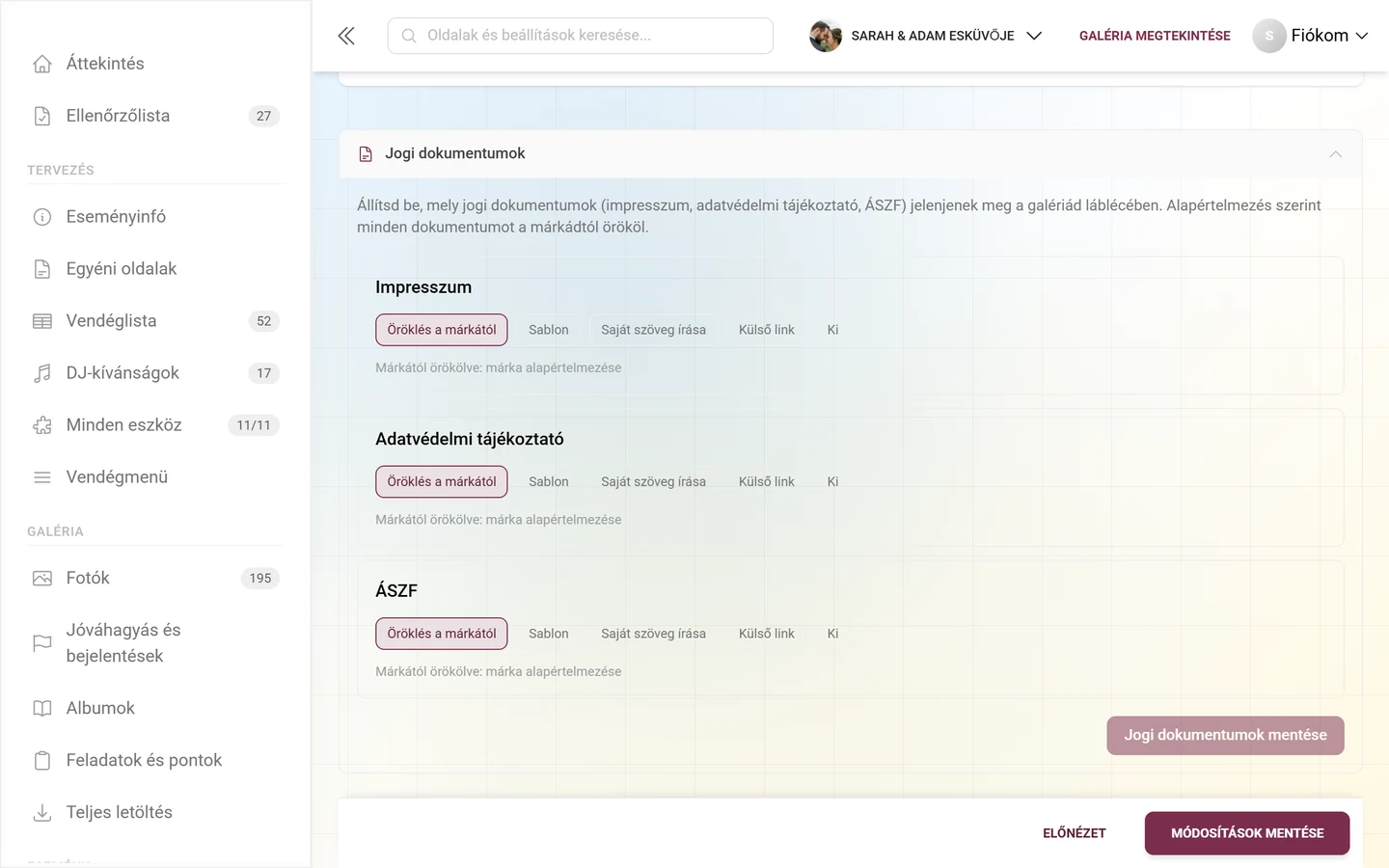Select Saját szöveg írása for Impresszum
The height and width of the screenshot is (868, 1389).
tap(654, 330)
